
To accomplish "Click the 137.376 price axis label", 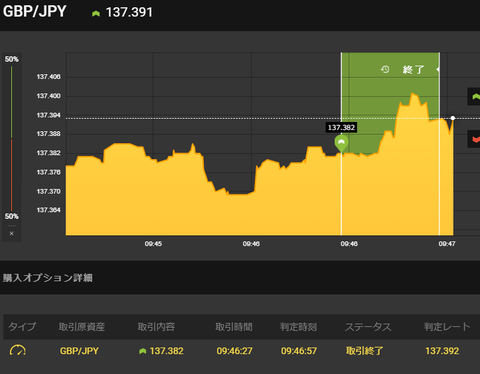I will (49, 172).
